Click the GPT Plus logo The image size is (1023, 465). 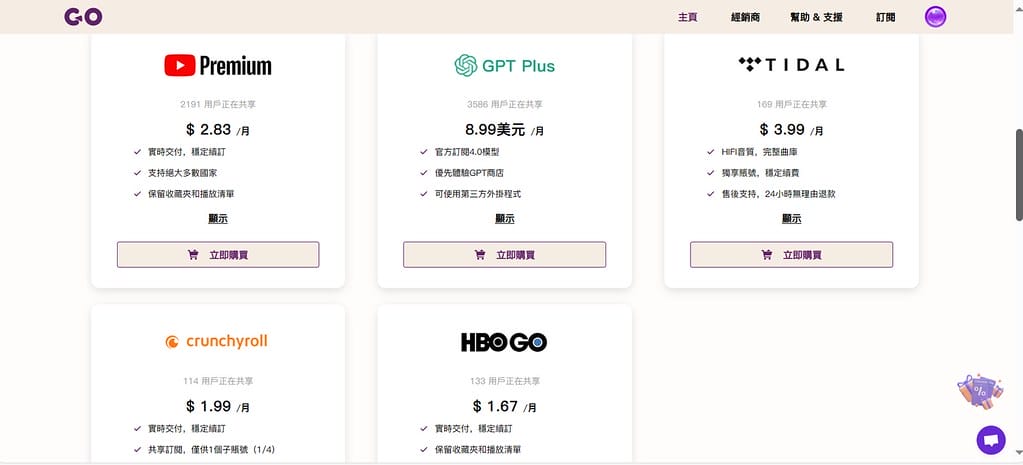504,66
